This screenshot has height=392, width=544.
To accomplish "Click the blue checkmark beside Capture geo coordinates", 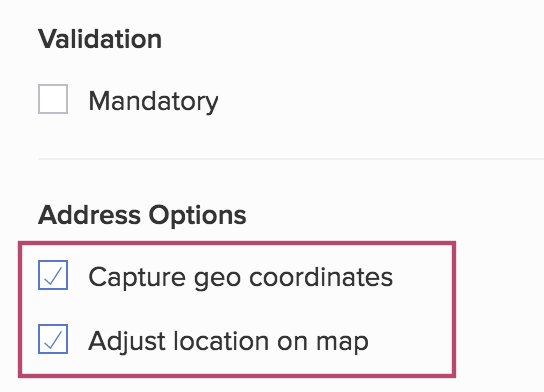I will 53,275.
